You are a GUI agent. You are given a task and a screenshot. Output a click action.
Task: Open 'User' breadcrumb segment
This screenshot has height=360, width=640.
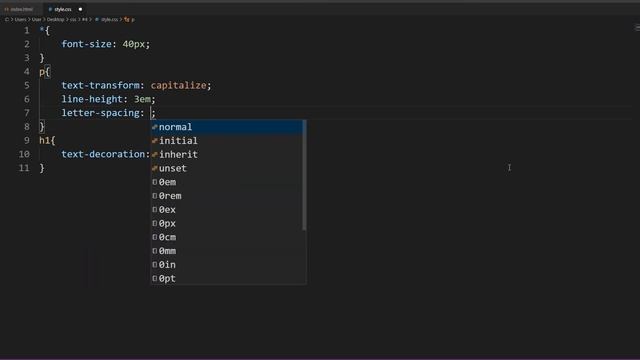pyautogui.click(x=37, y=19)
